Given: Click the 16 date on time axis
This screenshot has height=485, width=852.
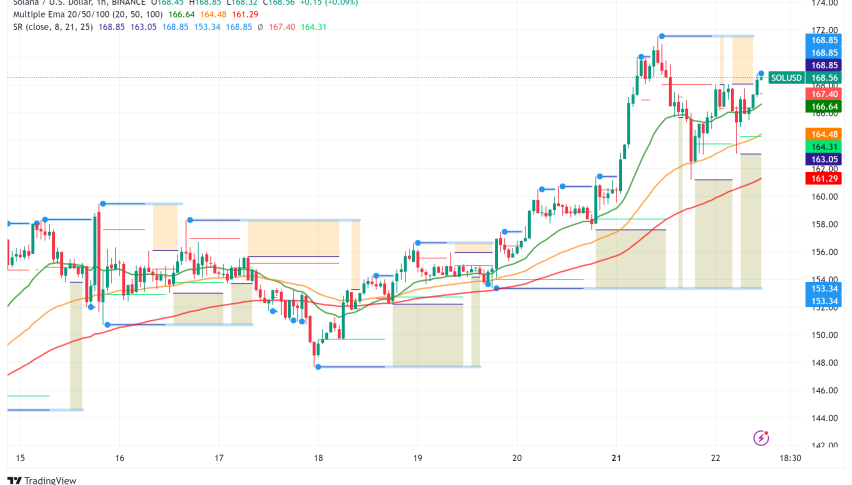Looking at the screenshot, I should tap(120, 458).
